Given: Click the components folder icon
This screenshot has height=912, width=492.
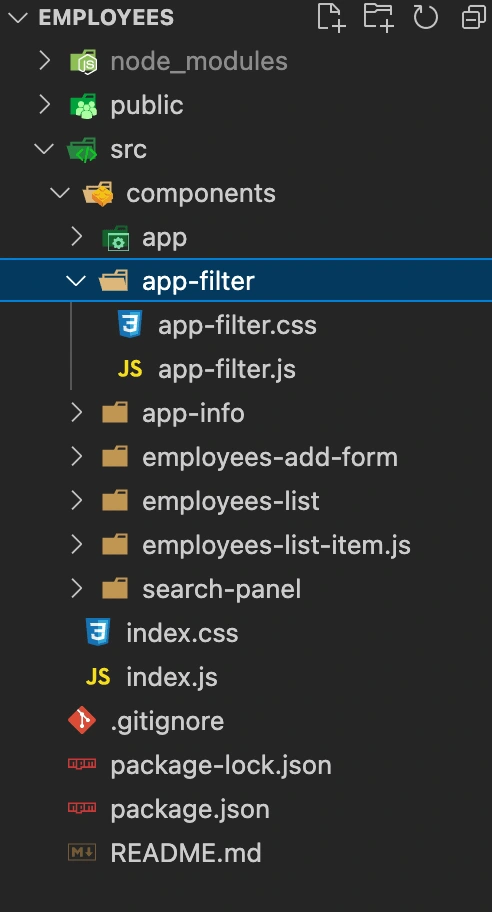Looking at the screenshot, I should click(x=98, y=194).
